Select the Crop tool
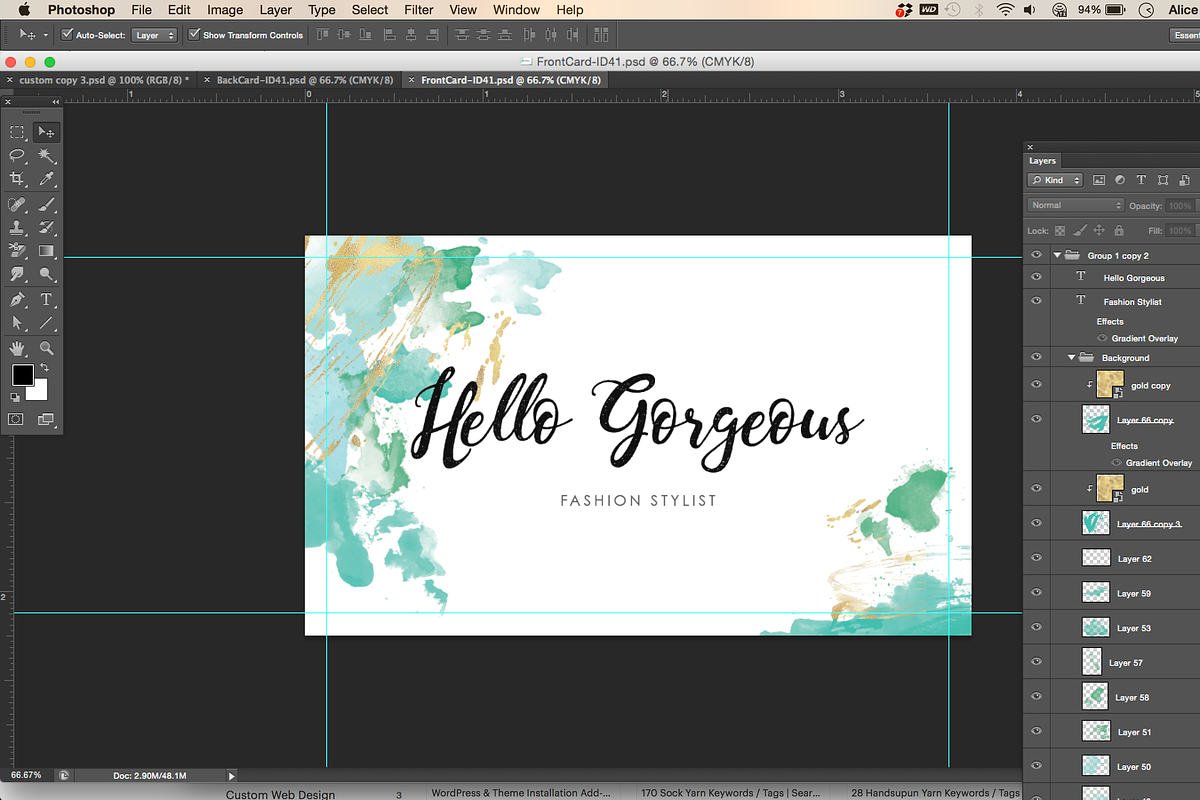 point(18,179)
